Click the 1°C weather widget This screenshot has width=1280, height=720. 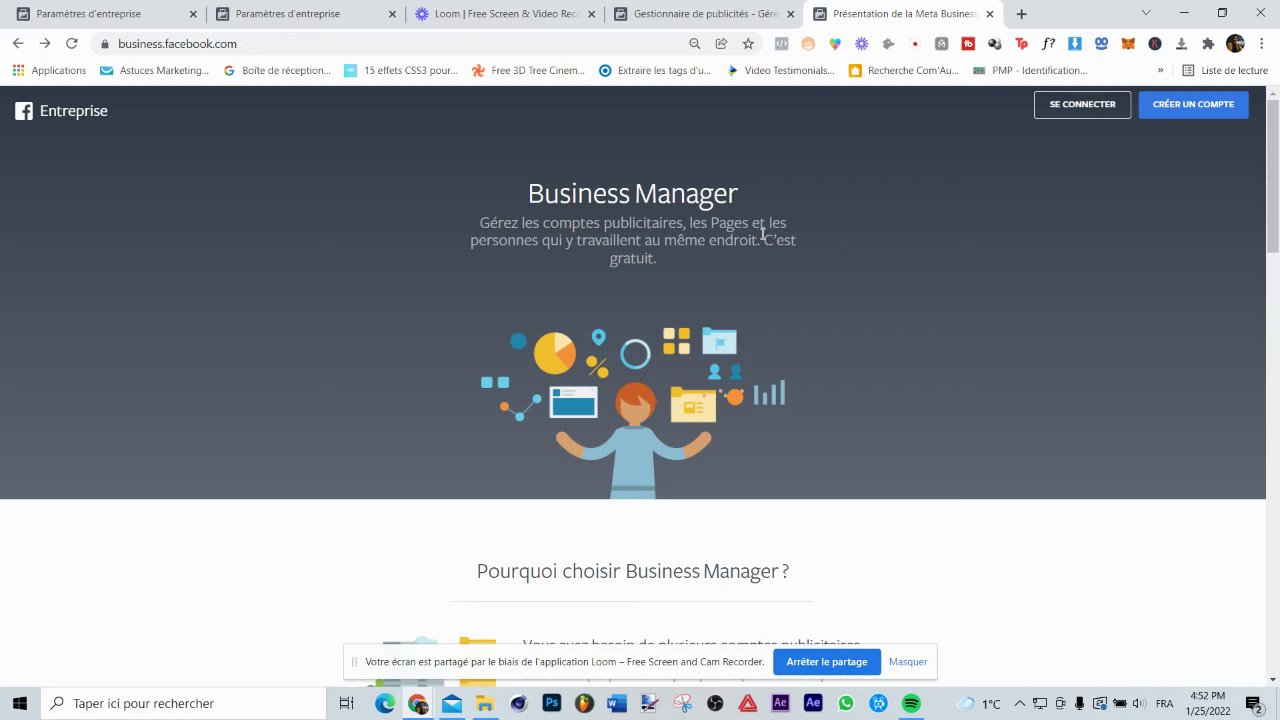pos(979,703)
